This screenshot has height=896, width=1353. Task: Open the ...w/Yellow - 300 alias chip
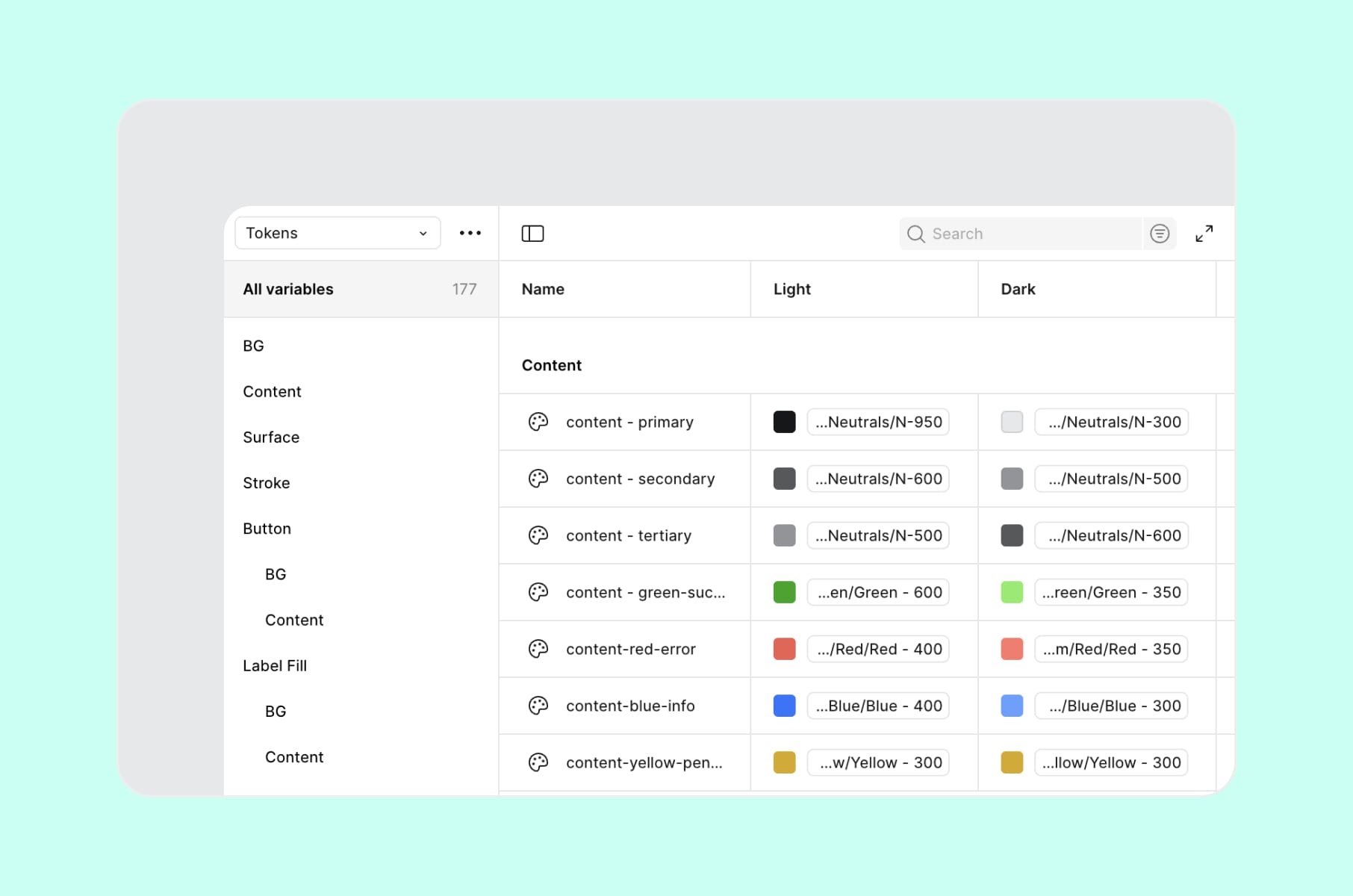878,762
